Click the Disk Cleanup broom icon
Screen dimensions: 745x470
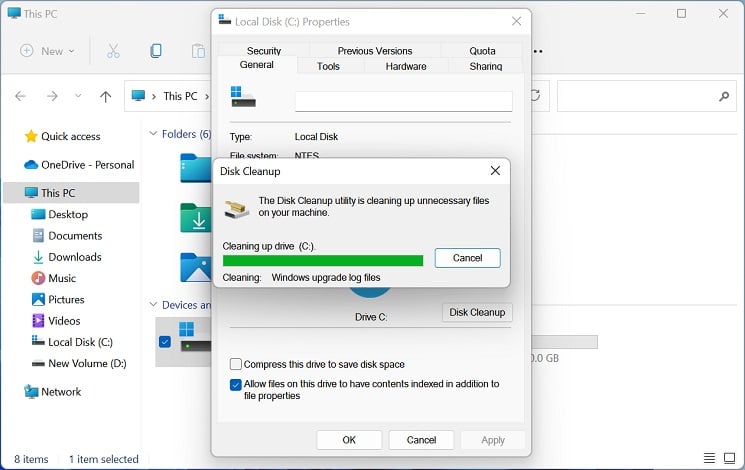(236, 209)
